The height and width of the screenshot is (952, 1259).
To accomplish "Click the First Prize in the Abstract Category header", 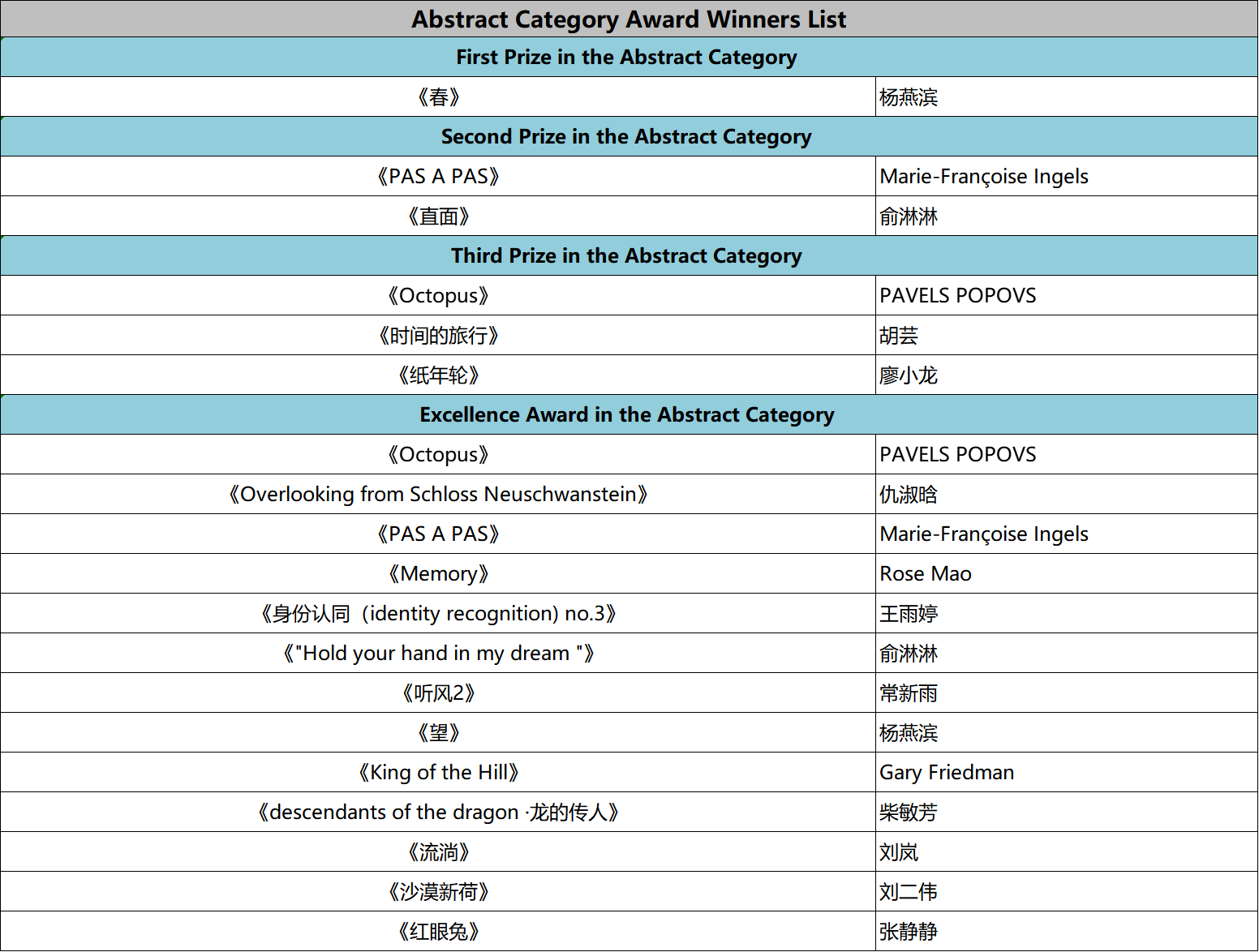I will 629,57.
